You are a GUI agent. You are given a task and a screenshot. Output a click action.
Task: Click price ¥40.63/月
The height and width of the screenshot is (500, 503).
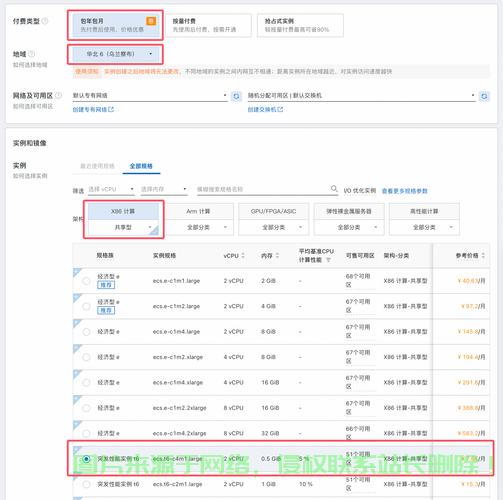point(471,281)
